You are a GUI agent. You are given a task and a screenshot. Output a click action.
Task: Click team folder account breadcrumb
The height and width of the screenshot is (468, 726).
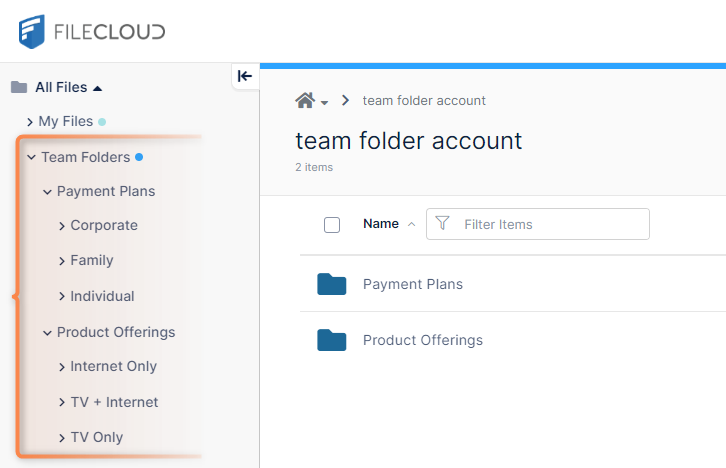(424, 101)
